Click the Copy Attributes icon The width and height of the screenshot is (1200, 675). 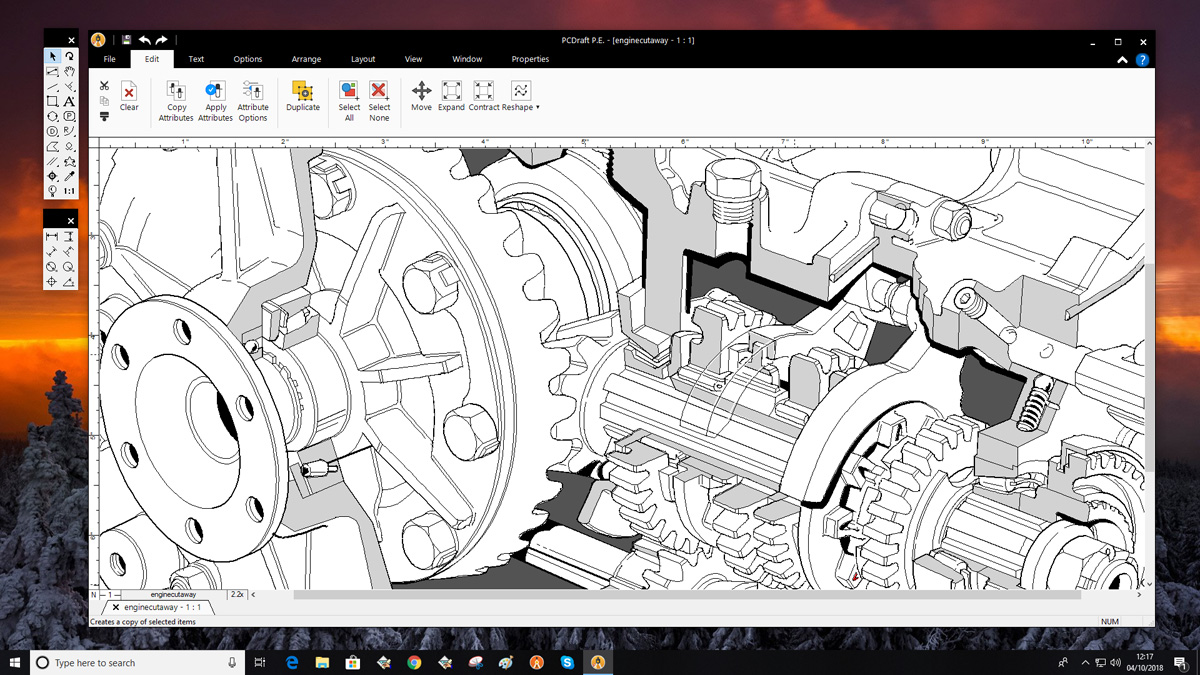coord(176,91)
